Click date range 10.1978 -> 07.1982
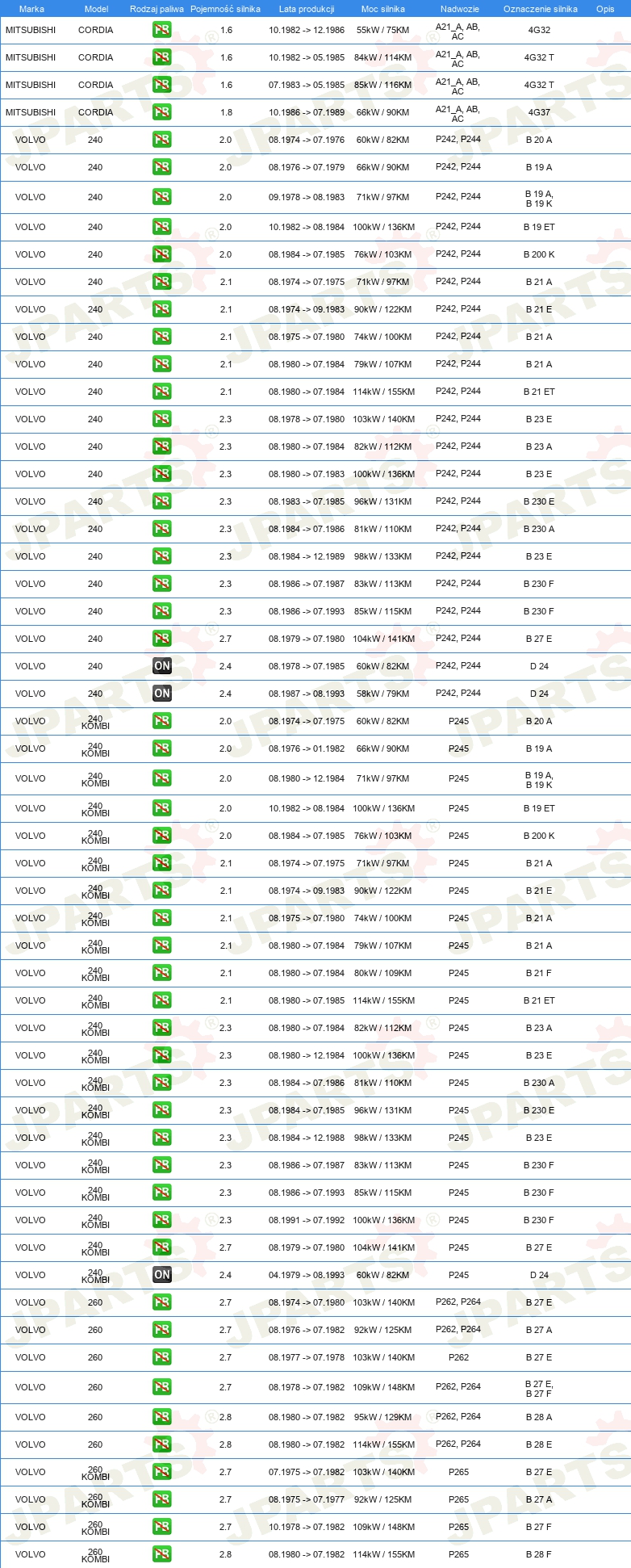This screenshot has width=631, height=1568. [x=307, y=1527]
